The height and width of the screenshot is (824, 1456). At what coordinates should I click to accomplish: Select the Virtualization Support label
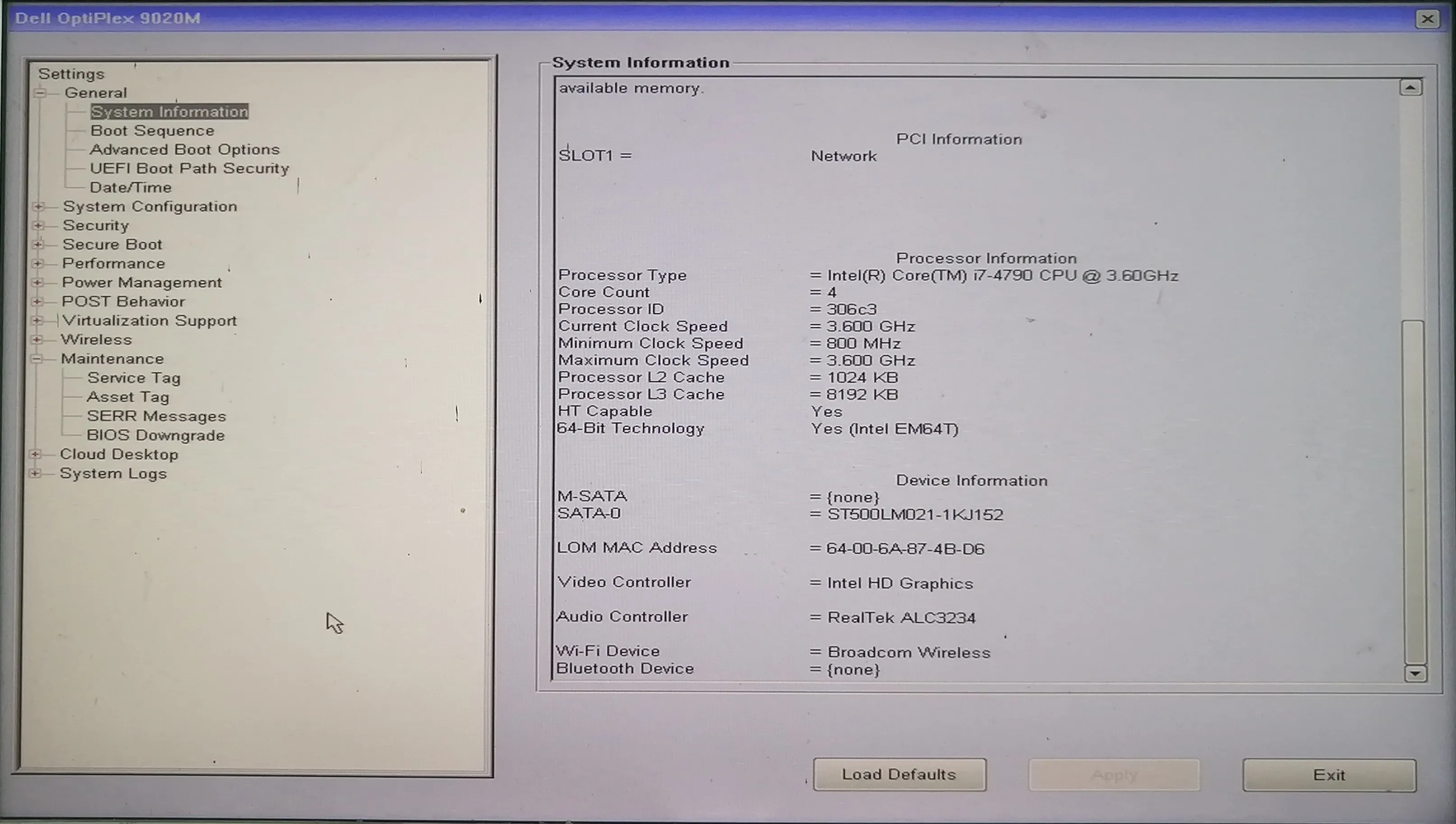coord(149,321)
